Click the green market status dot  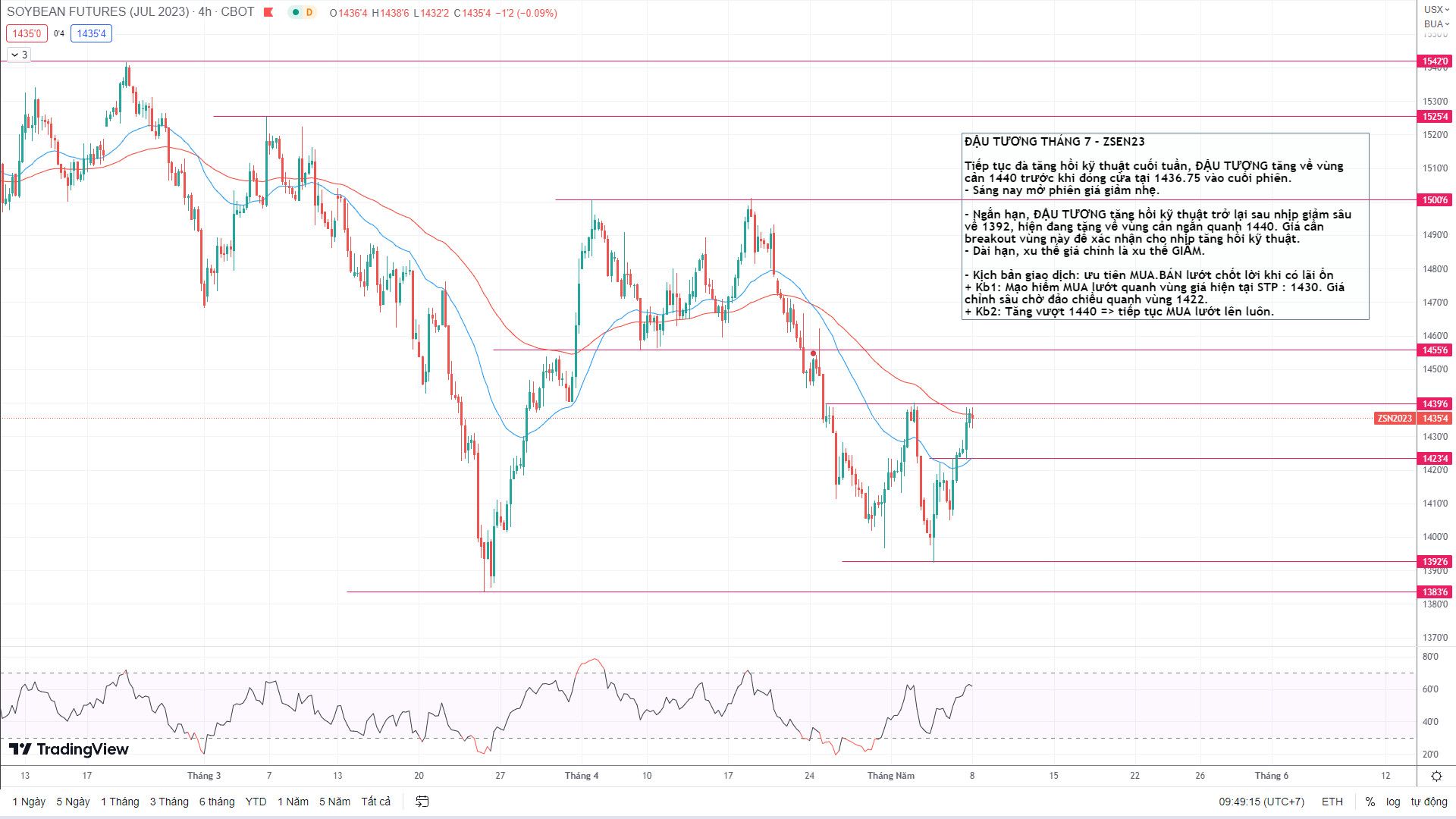coord(295,13)
